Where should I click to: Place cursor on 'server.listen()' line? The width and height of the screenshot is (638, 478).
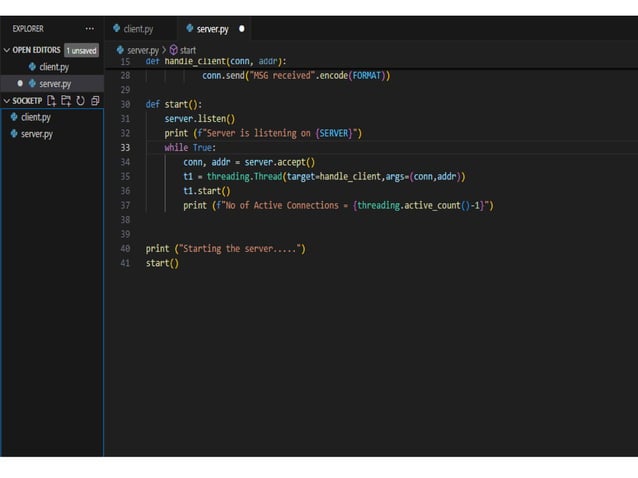pos(200,119)
